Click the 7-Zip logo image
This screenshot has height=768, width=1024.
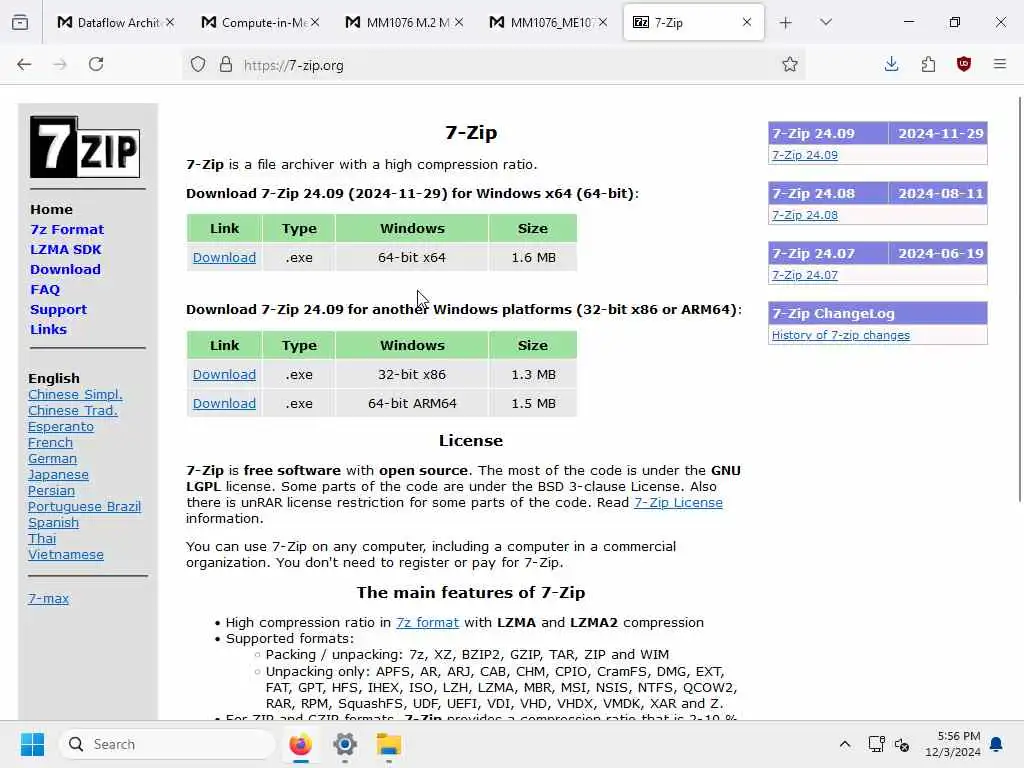(x=85, y=147)
